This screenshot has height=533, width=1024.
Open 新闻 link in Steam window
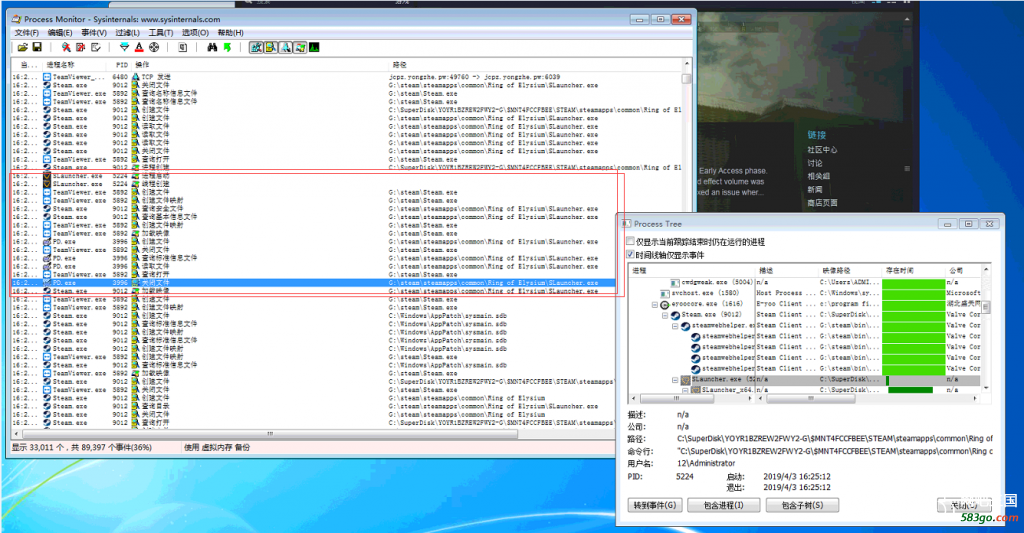click(x=814, y=189)
